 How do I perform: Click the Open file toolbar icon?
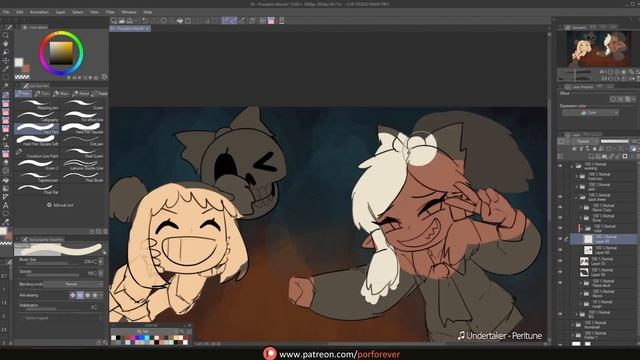[x=122, y=20]
